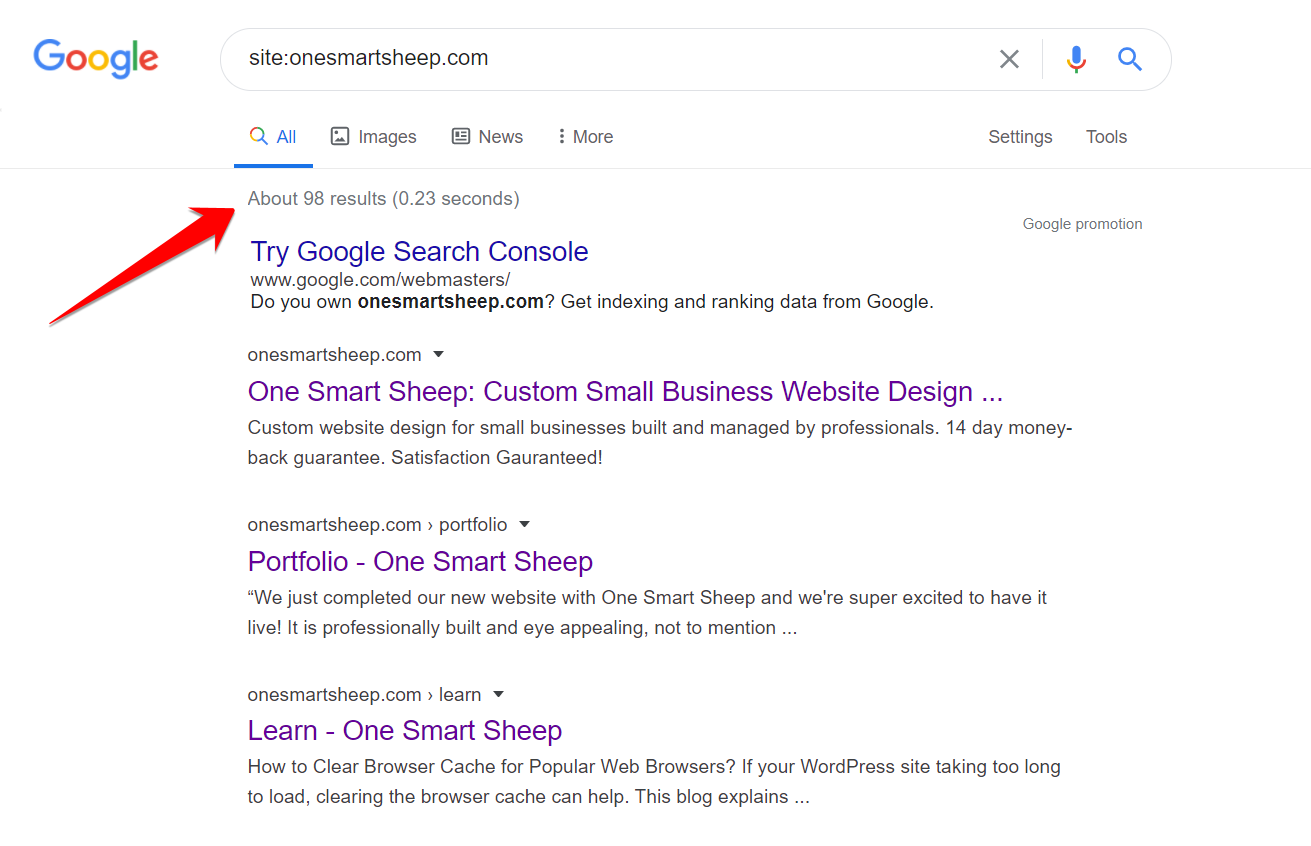Open the search Tools option

click(1106, 137)
